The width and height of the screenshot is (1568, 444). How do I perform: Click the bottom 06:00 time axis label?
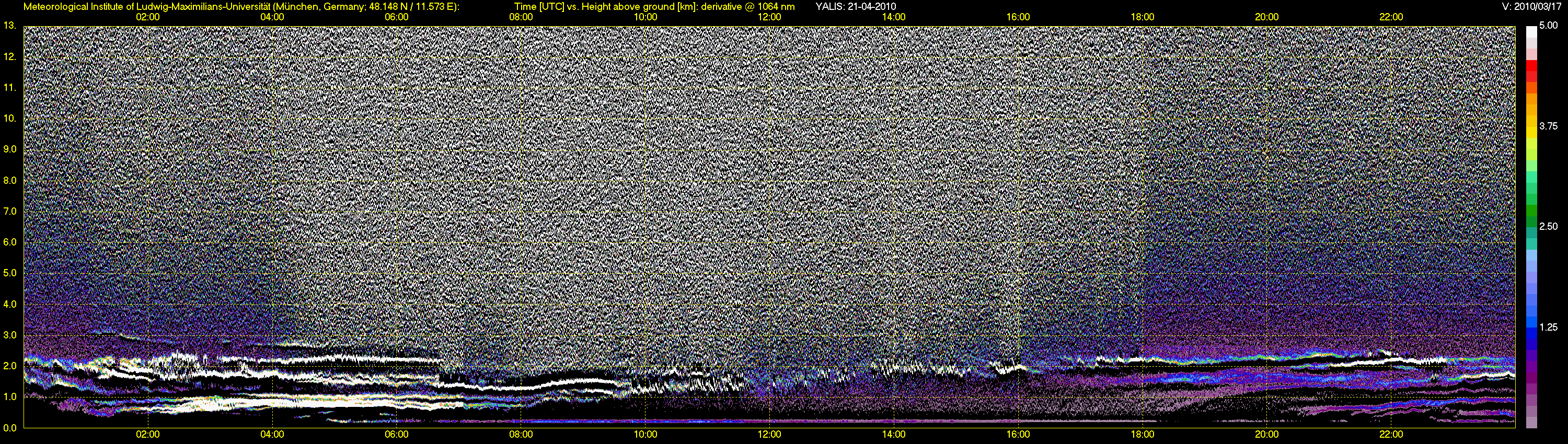click(396, 434)
